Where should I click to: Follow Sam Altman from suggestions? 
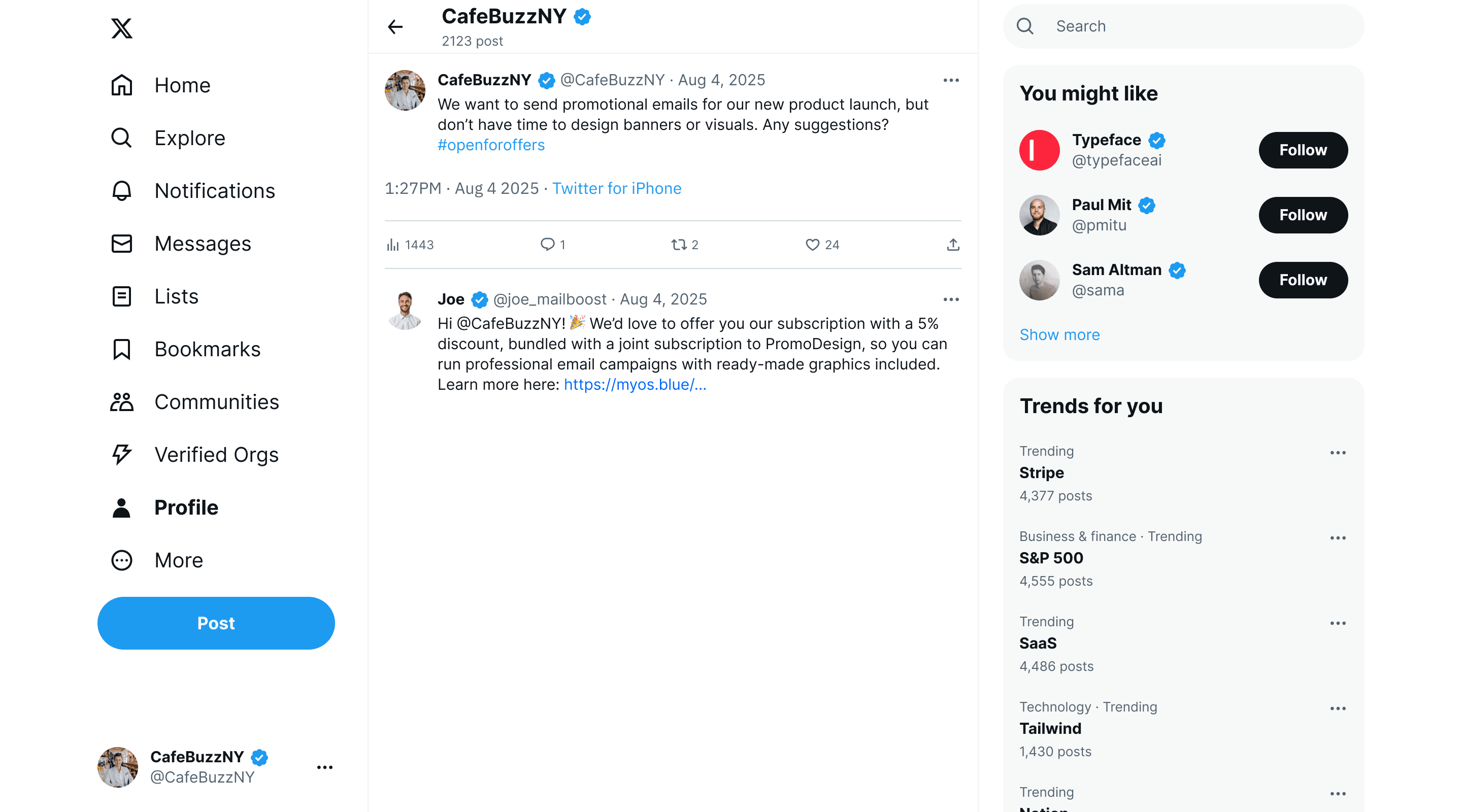click(1303, 280)
